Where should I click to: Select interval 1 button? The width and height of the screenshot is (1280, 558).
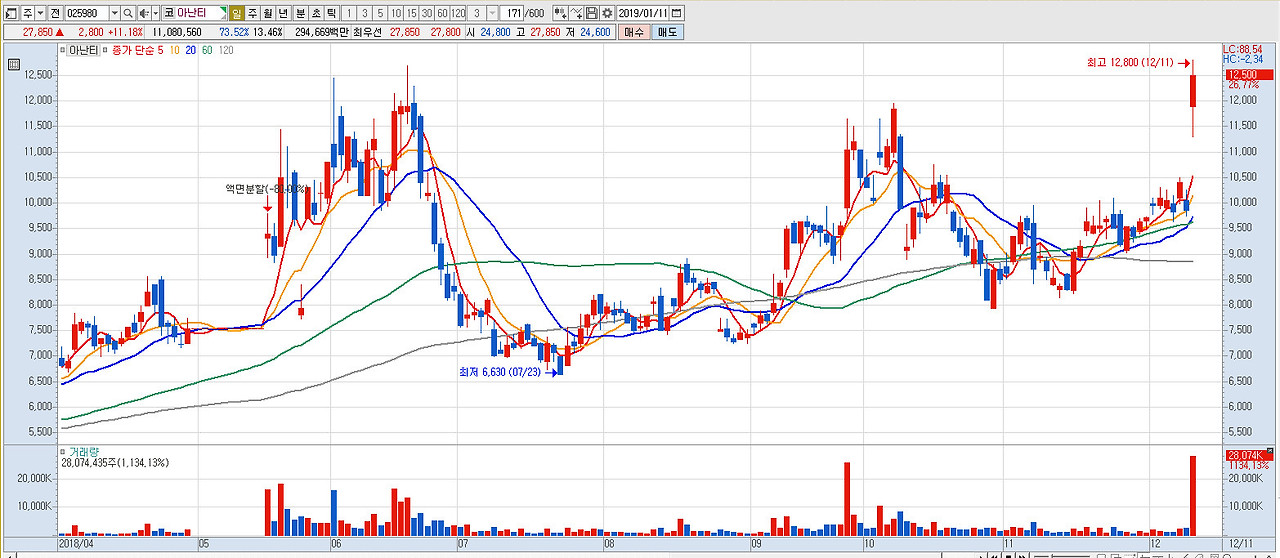pyautogui.click(x=349, y=13)
